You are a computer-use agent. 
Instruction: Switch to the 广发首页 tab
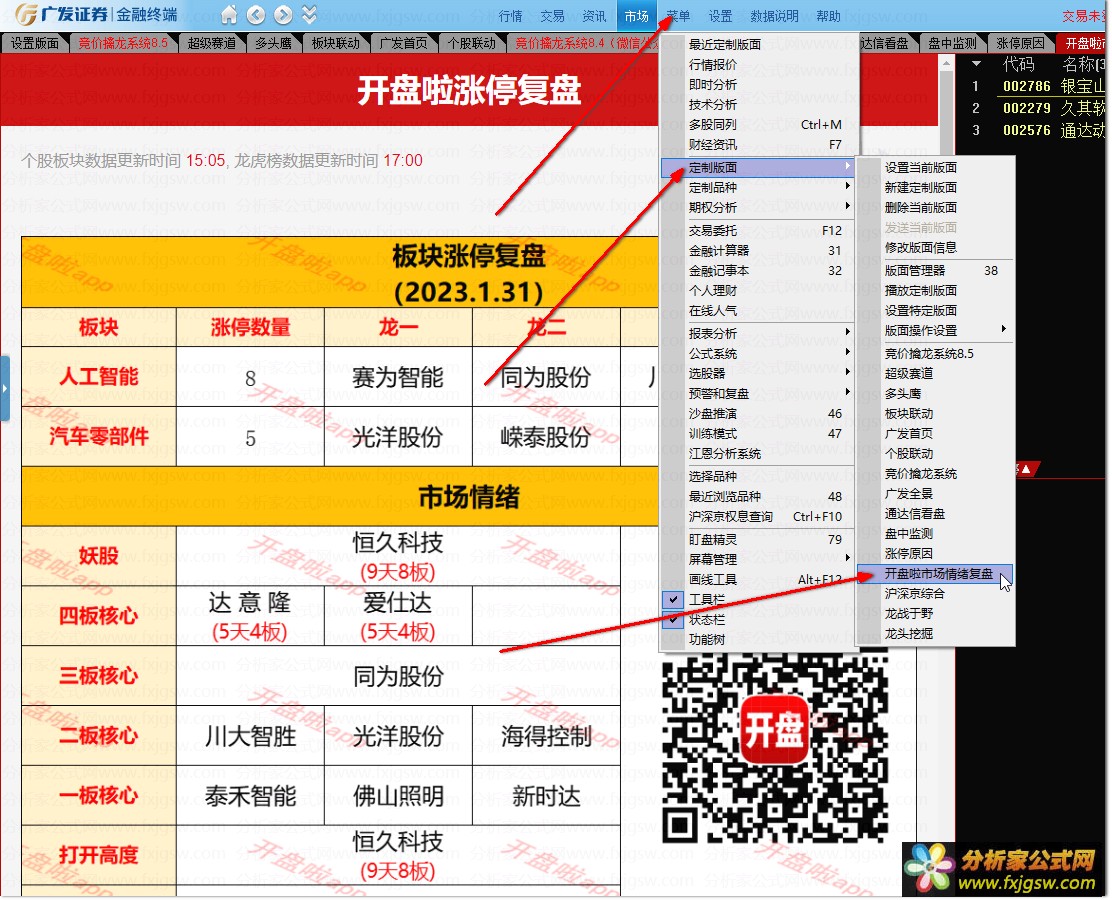(404, 43)
